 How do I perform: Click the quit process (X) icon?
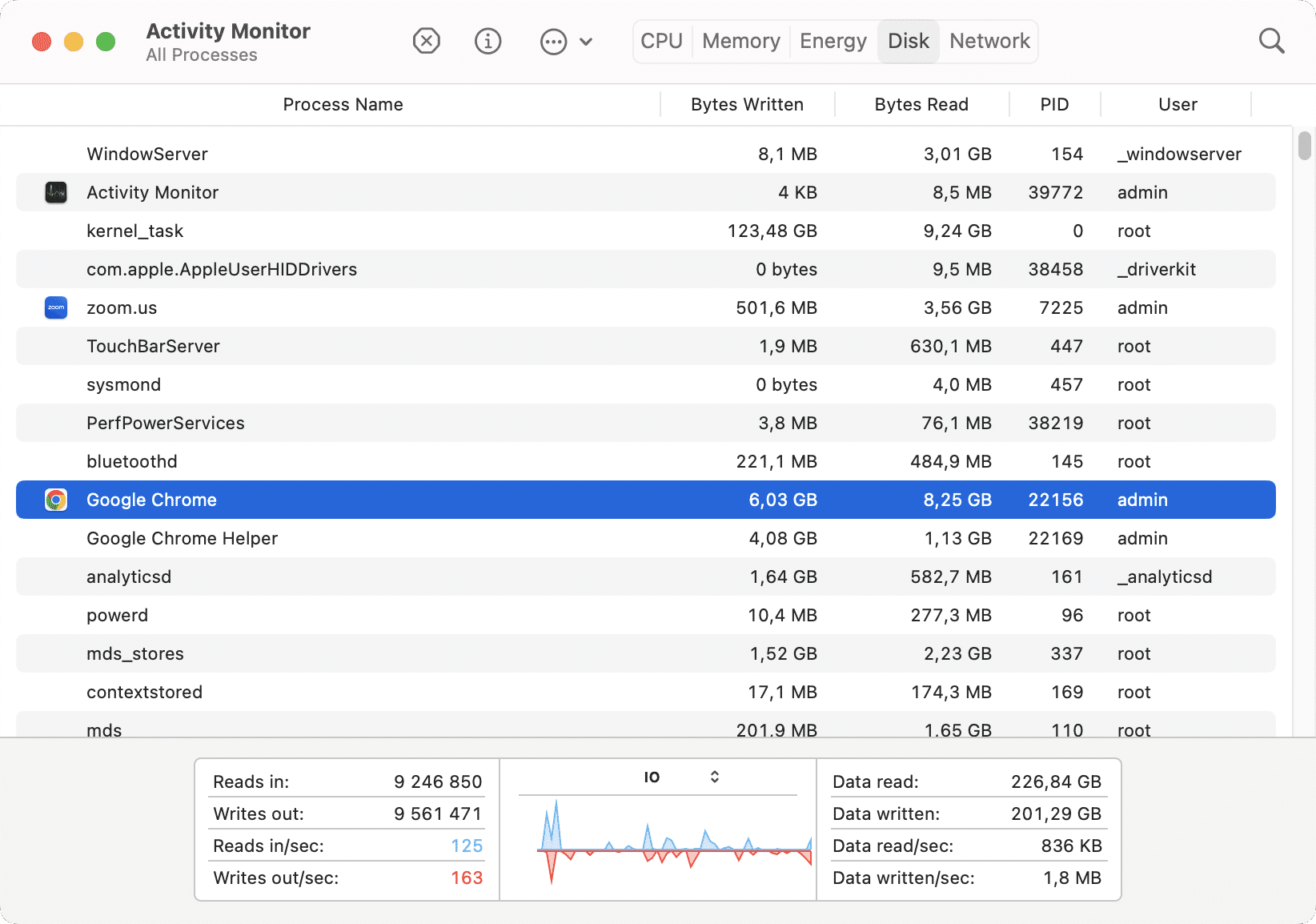pos(426,41)
